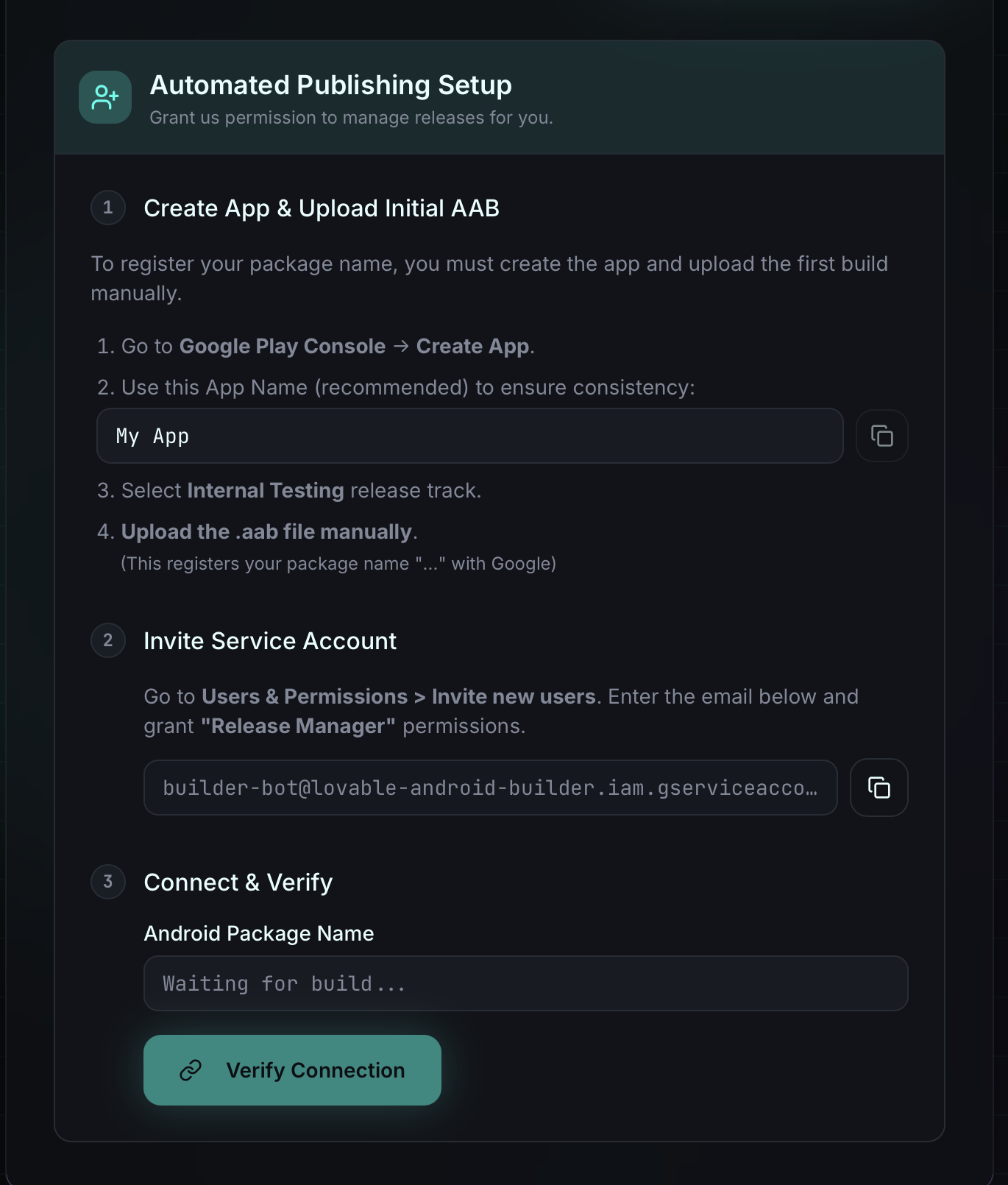The width and height of the screenshot is (1008, 1185).
Task: Click Automated Publishing Setup heading
Action: point(330,85)
